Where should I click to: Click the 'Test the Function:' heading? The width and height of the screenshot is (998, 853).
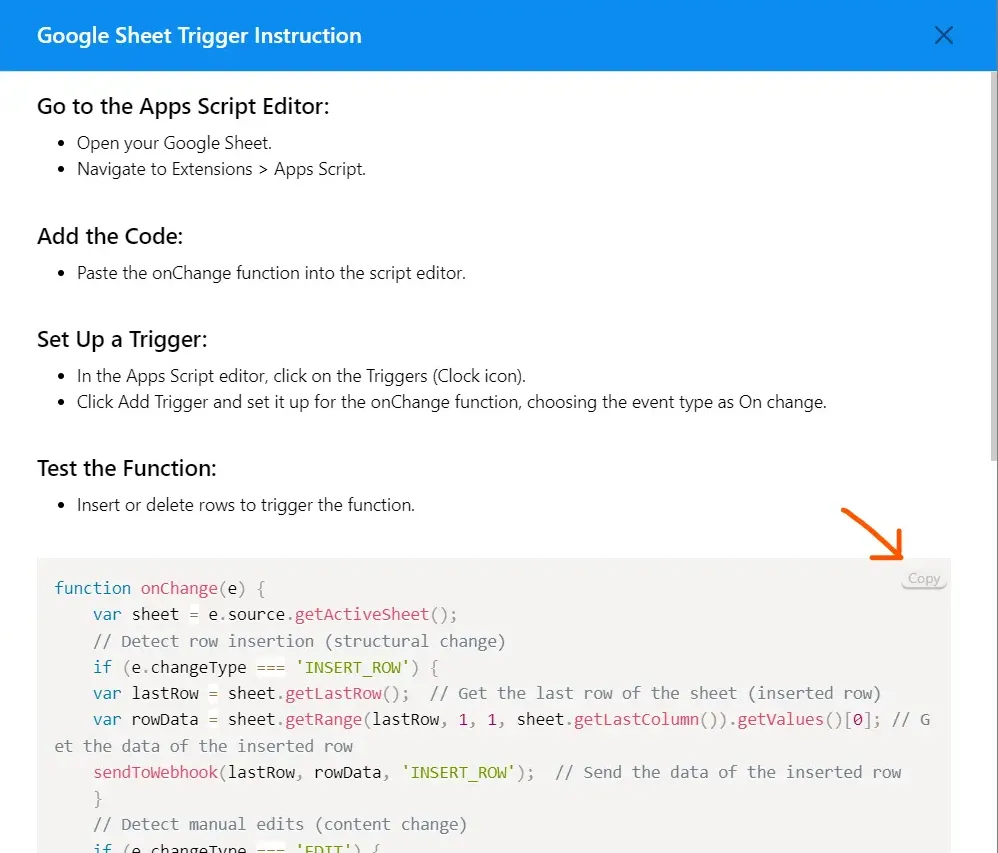pyautogui.click(x=127, y=468)
